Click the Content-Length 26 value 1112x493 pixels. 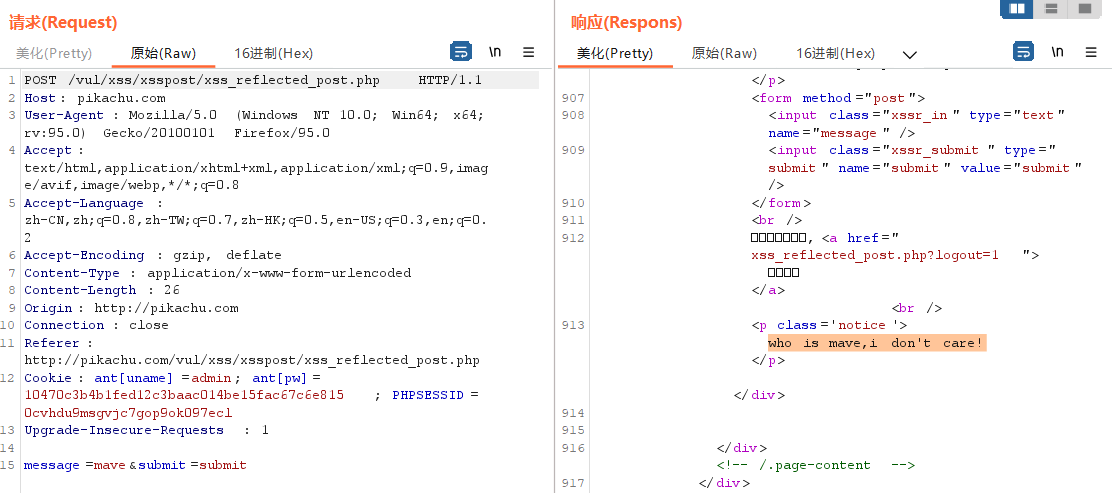[170, 290]
